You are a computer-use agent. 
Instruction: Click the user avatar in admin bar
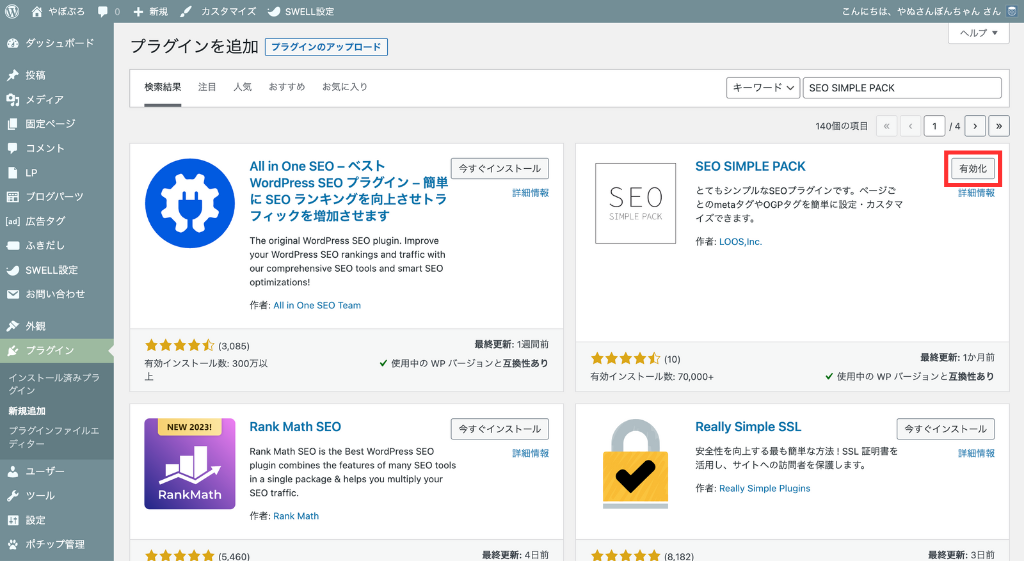1013,11
